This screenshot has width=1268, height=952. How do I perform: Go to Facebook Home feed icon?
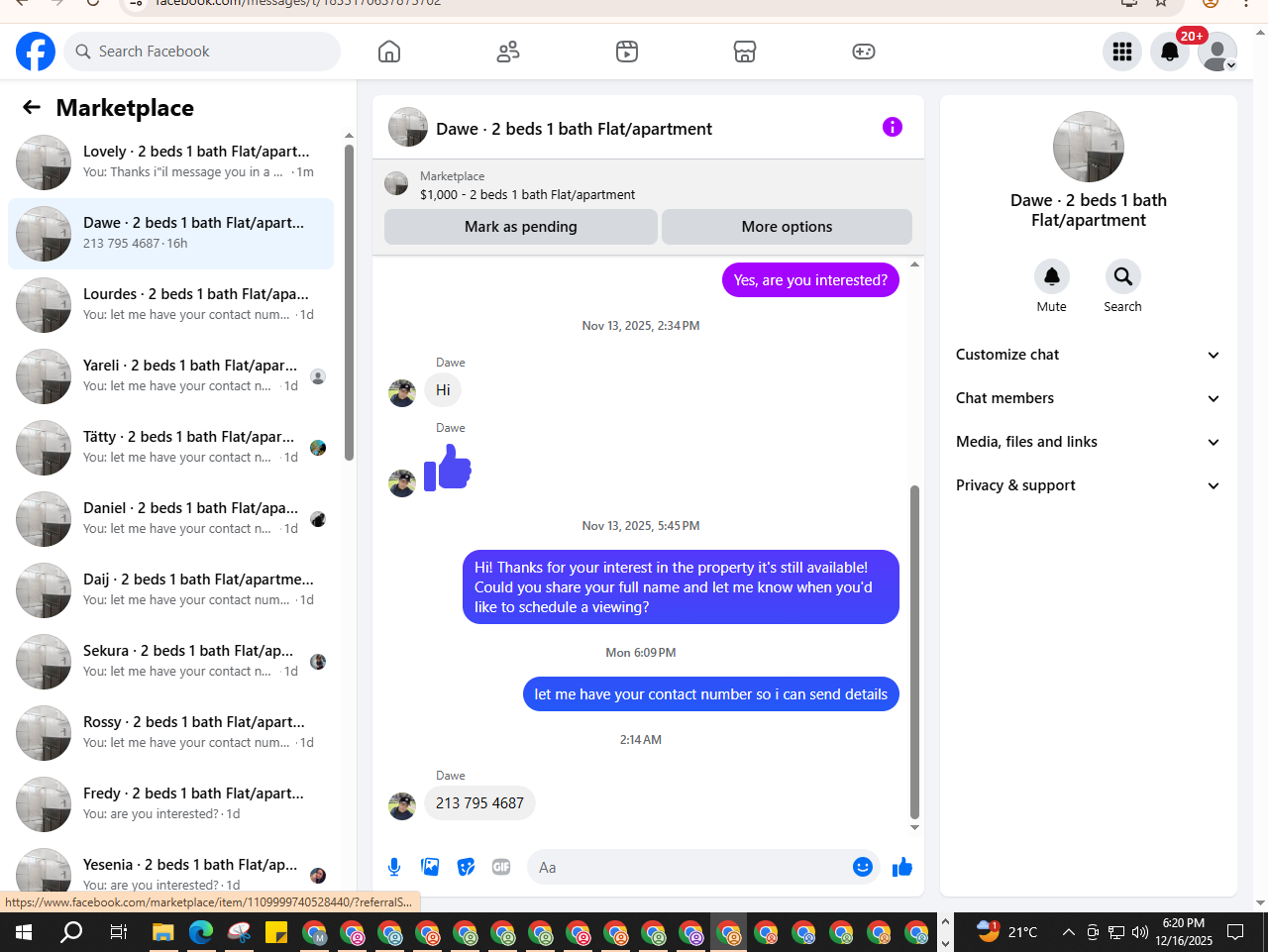tap(389, 52)
